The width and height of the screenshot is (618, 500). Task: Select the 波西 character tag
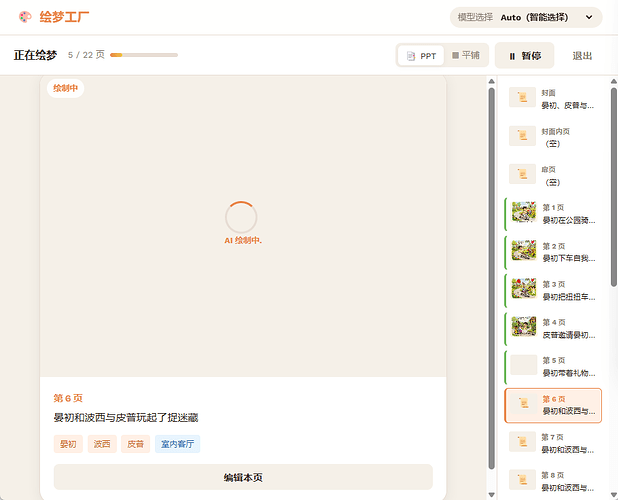point(102,444)
